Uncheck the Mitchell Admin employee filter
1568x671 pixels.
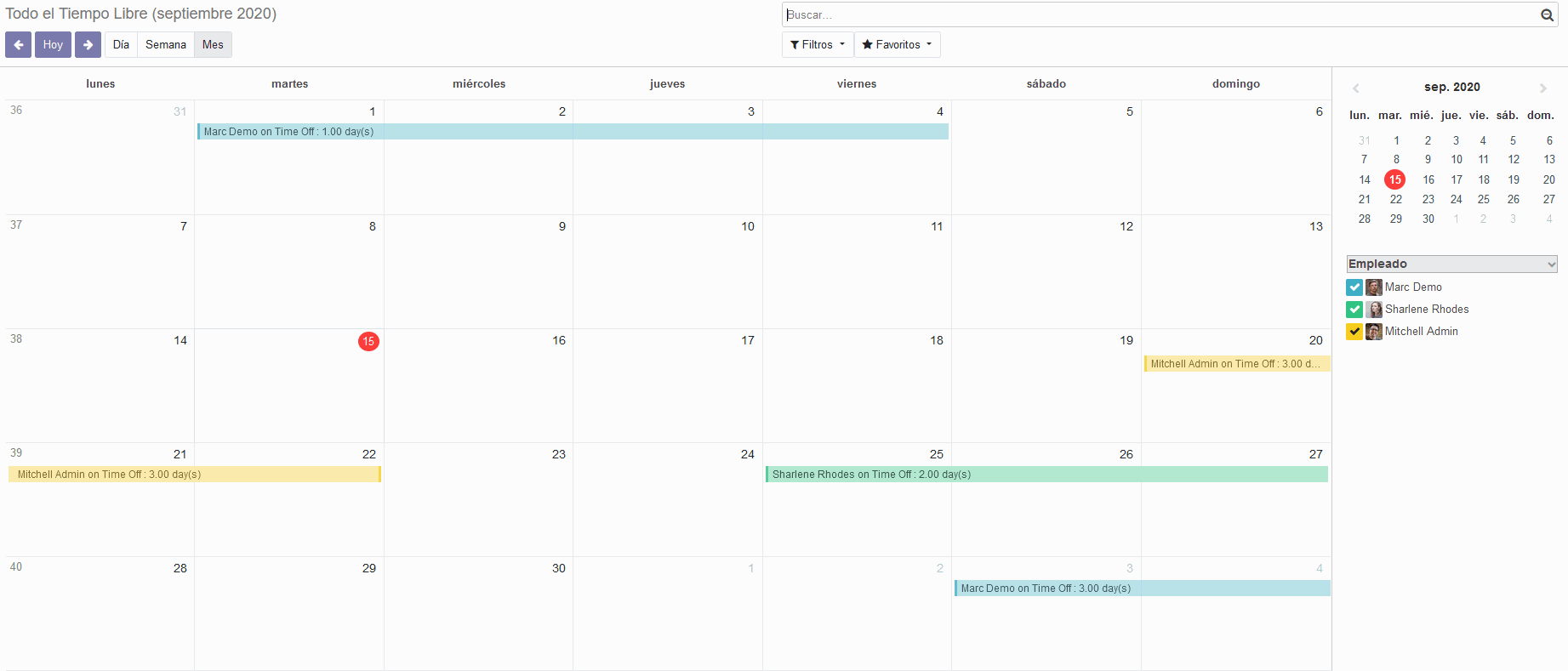coord(1354,332)
